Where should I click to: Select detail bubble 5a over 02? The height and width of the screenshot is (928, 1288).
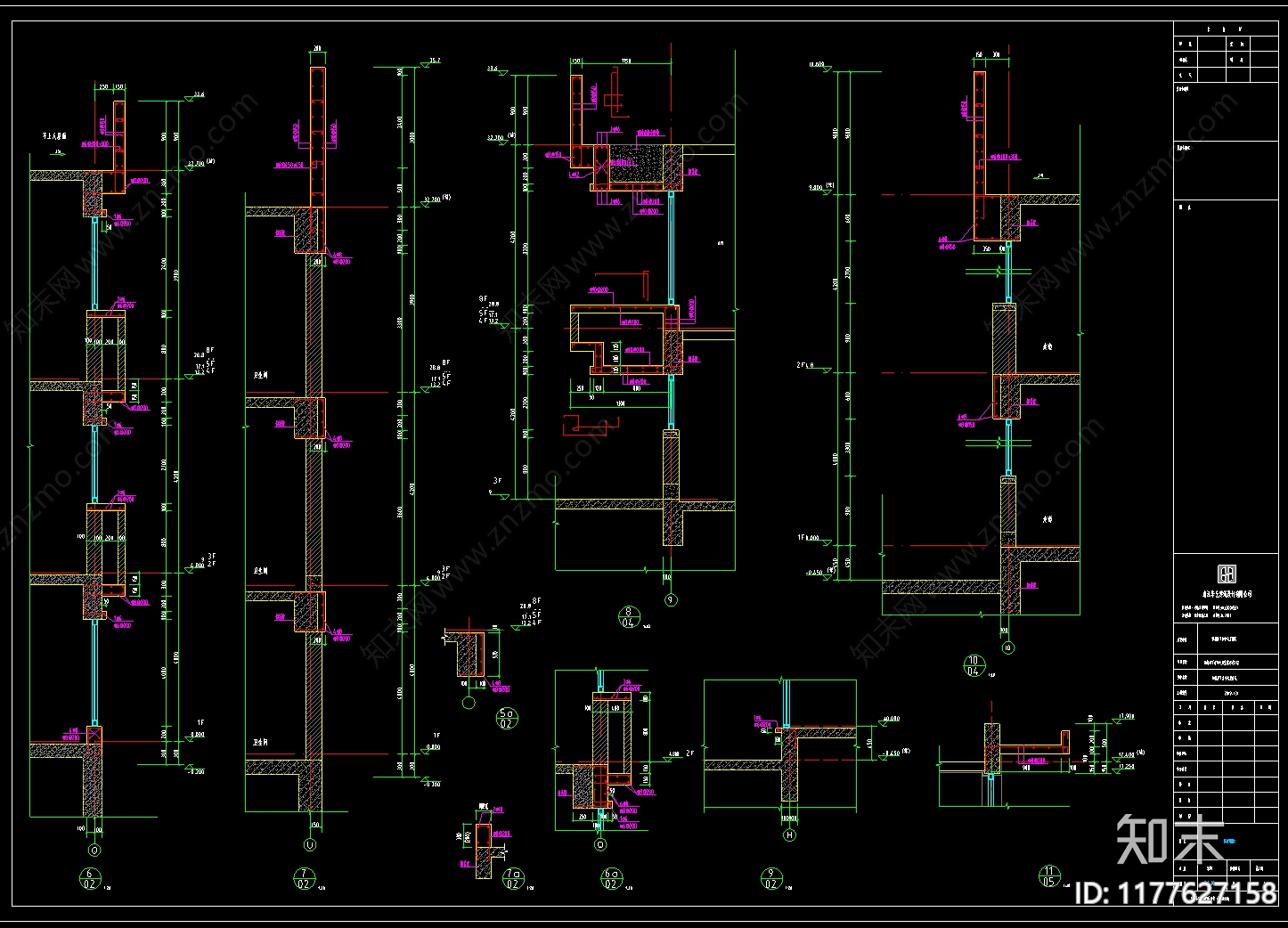coord(507,718)
